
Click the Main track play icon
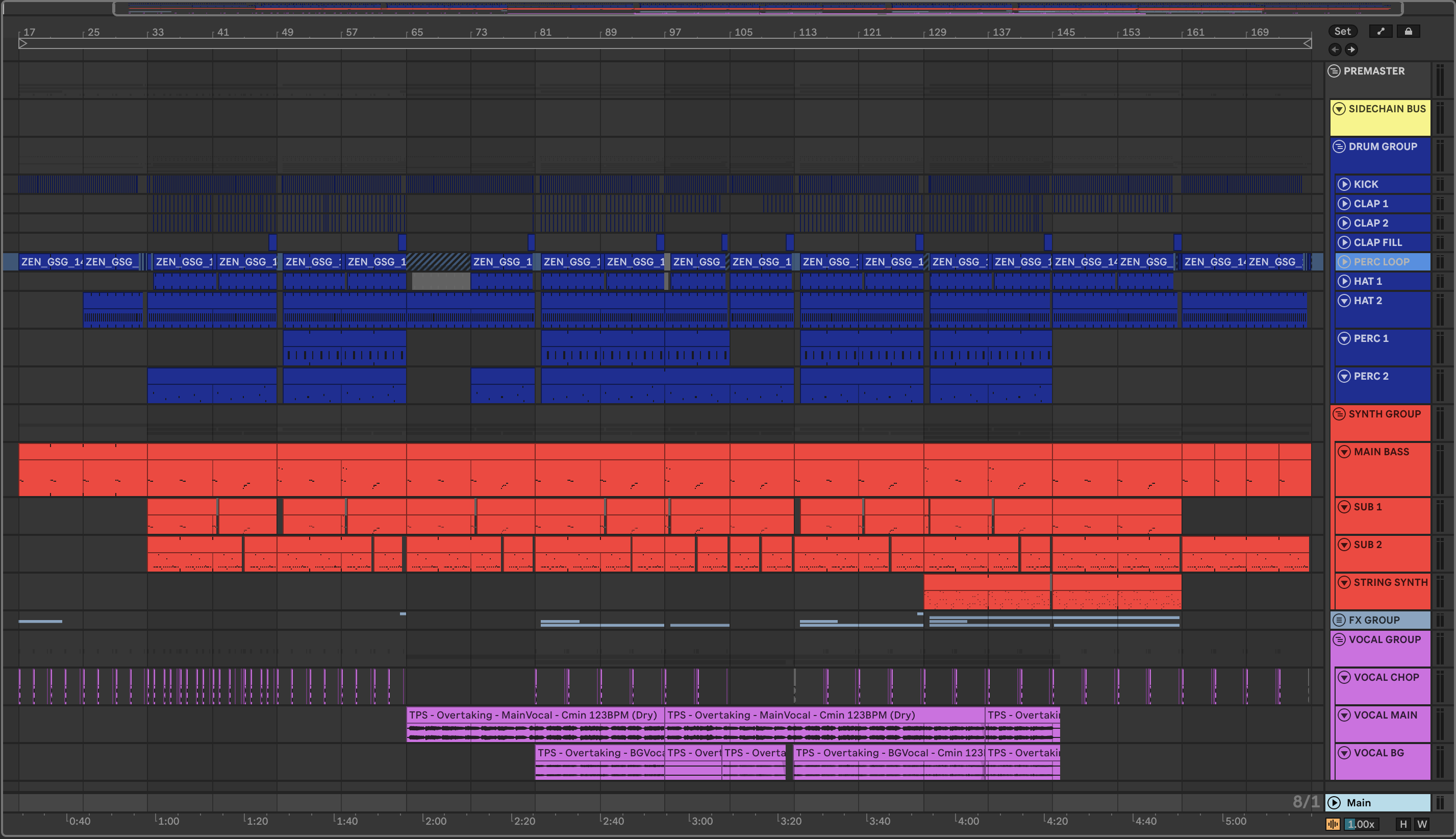pos(1335,803)
